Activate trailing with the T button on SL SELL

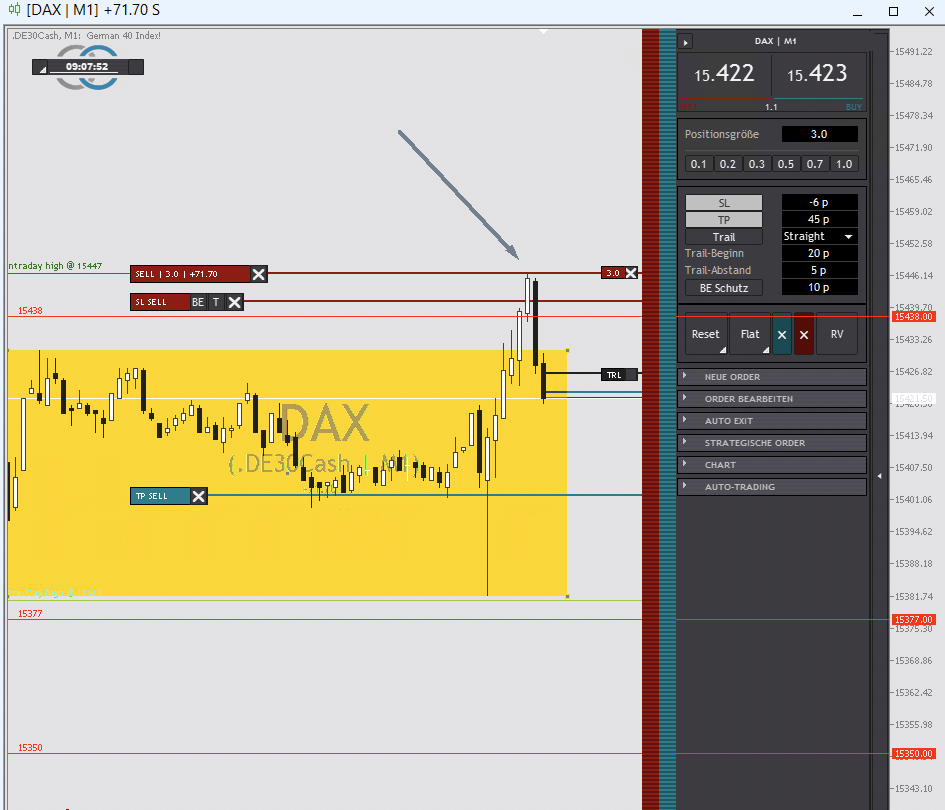click(x=216, y=303)
